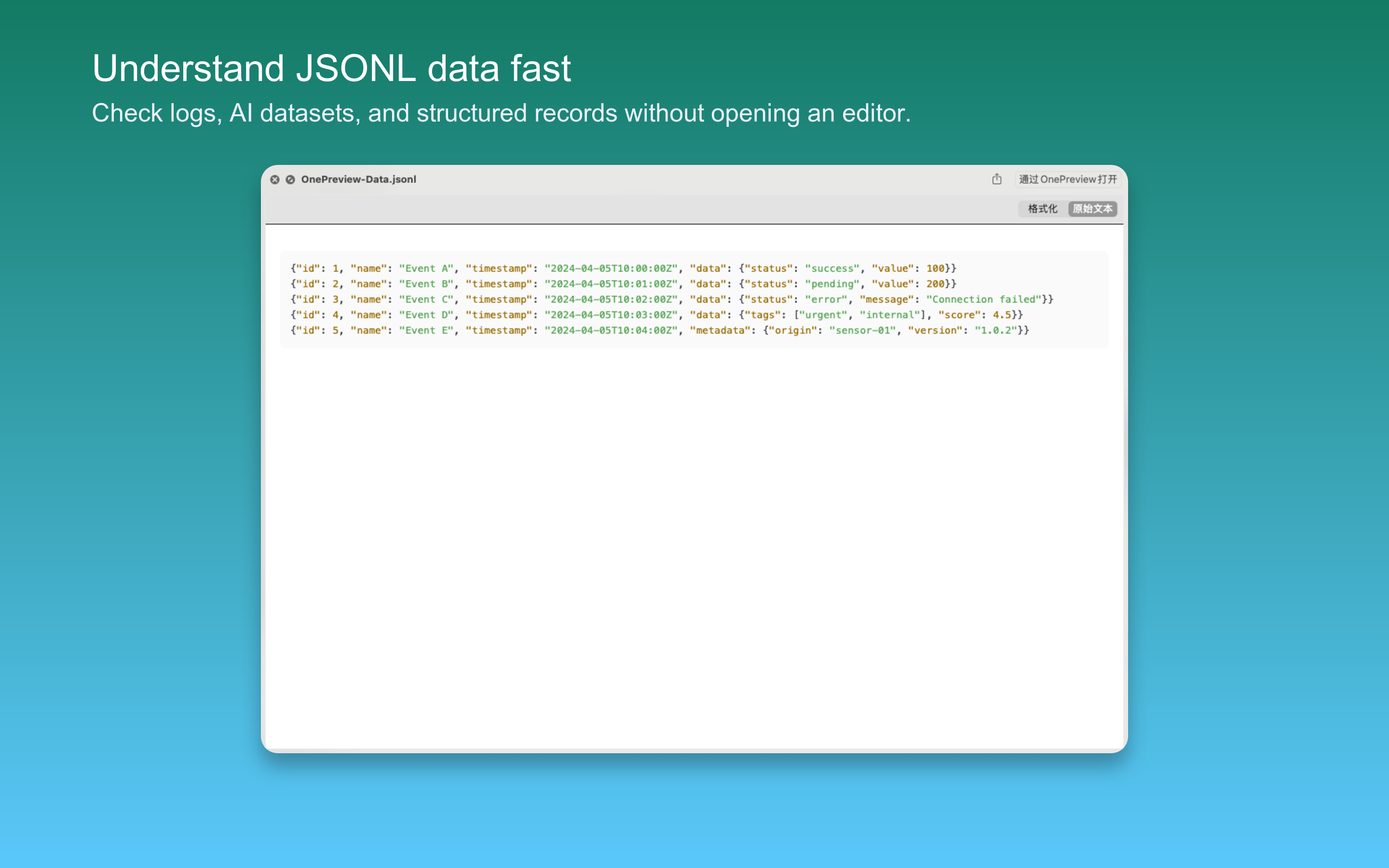This screenshot has width=1389, height=868.
Task: Click the score value 4.5
Action: (x=1002, y=314)
